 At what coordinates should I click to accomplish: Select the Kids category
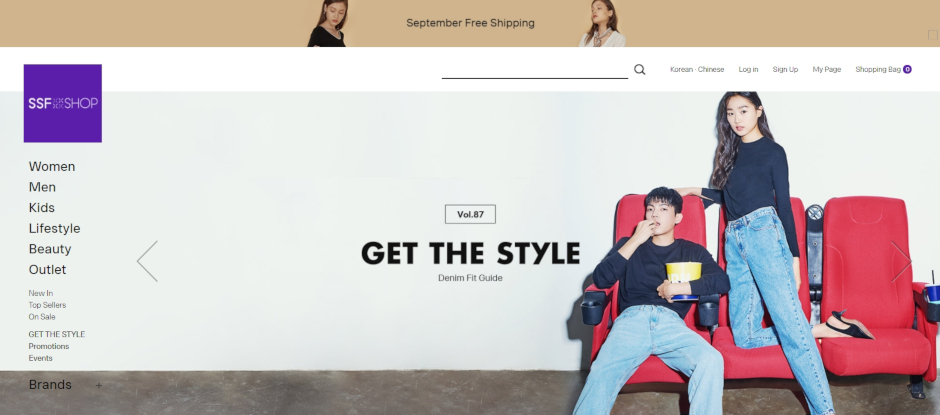(x=42, y=208)
